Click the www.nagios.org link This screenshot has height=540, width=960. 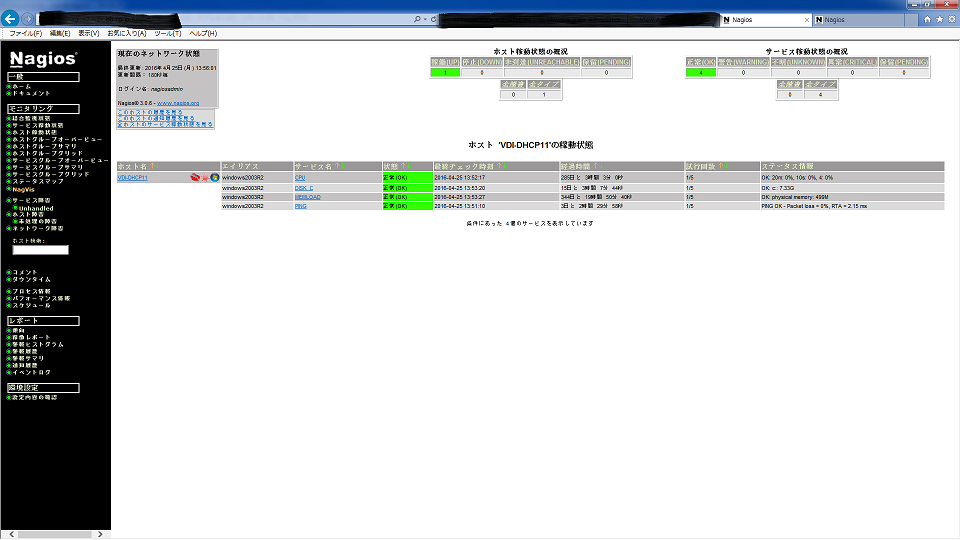click(178, 103)
